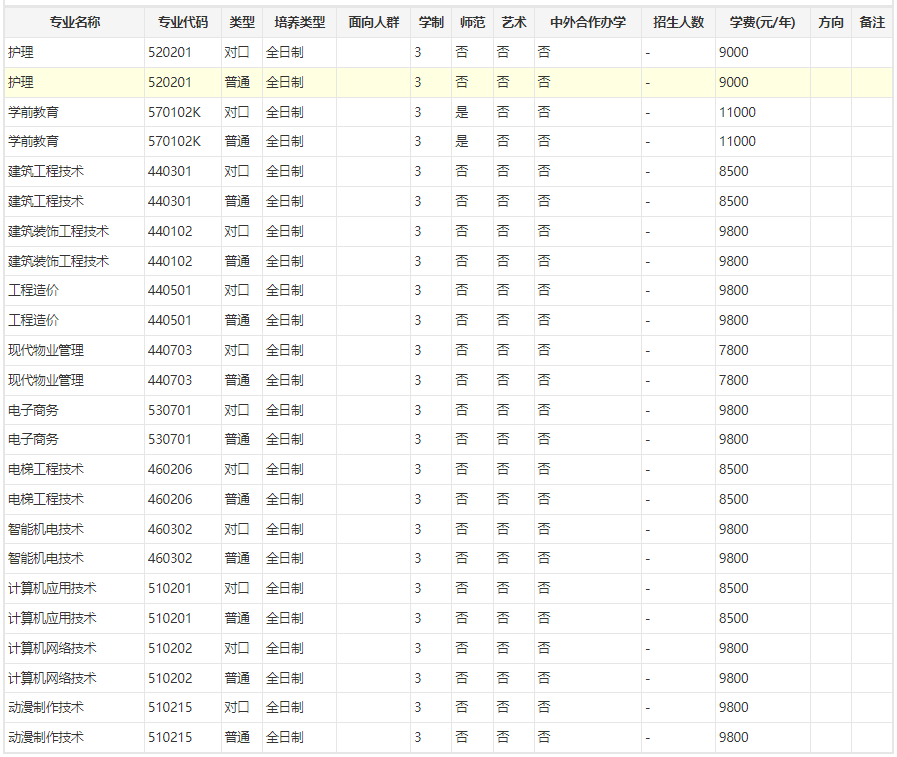Click code 460206 in 电梯工程技术 对口 row

[x=170, y=469]
